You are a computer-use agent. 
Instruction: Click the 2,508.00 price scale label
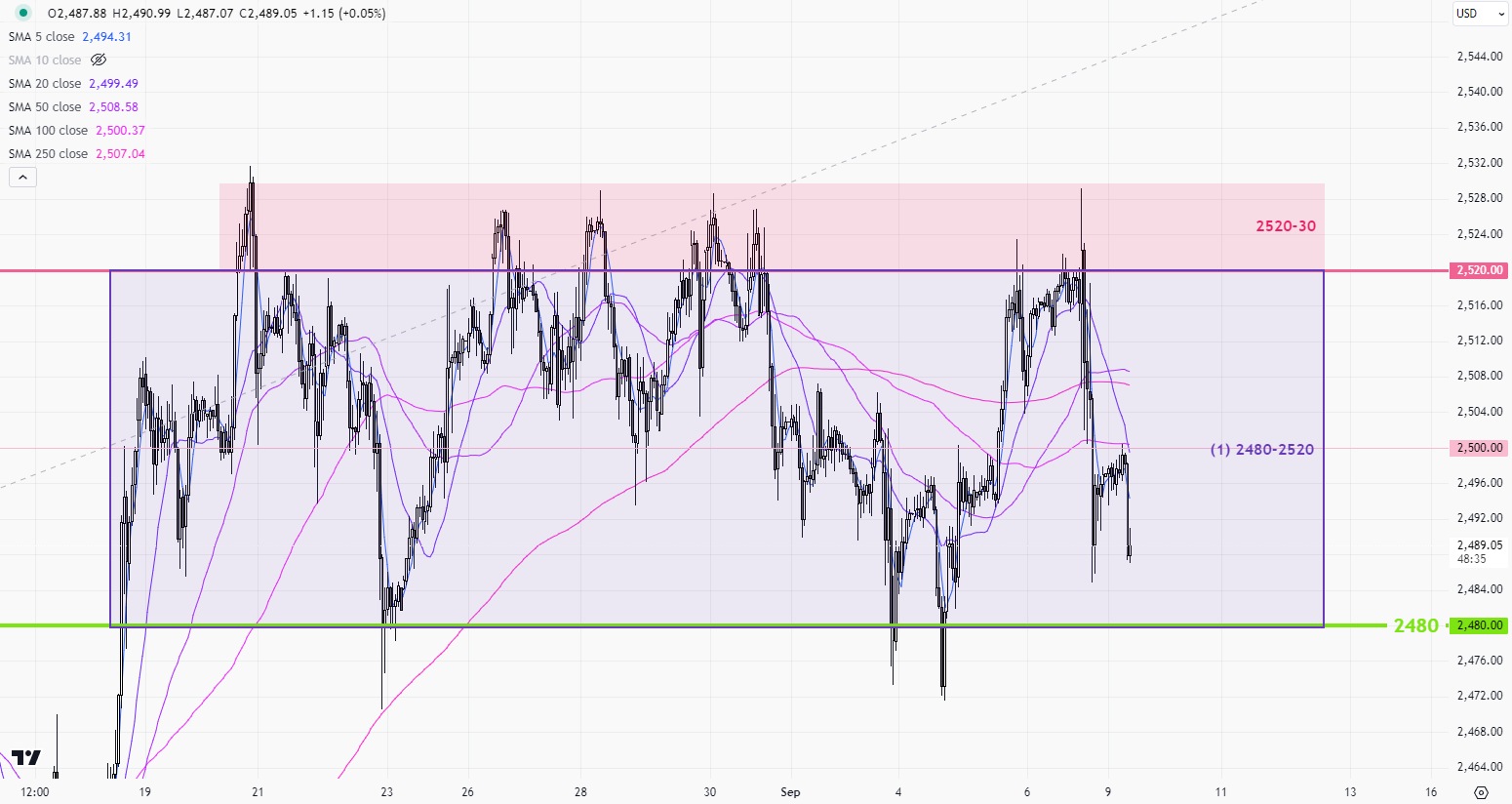[x=1480, y=376]
